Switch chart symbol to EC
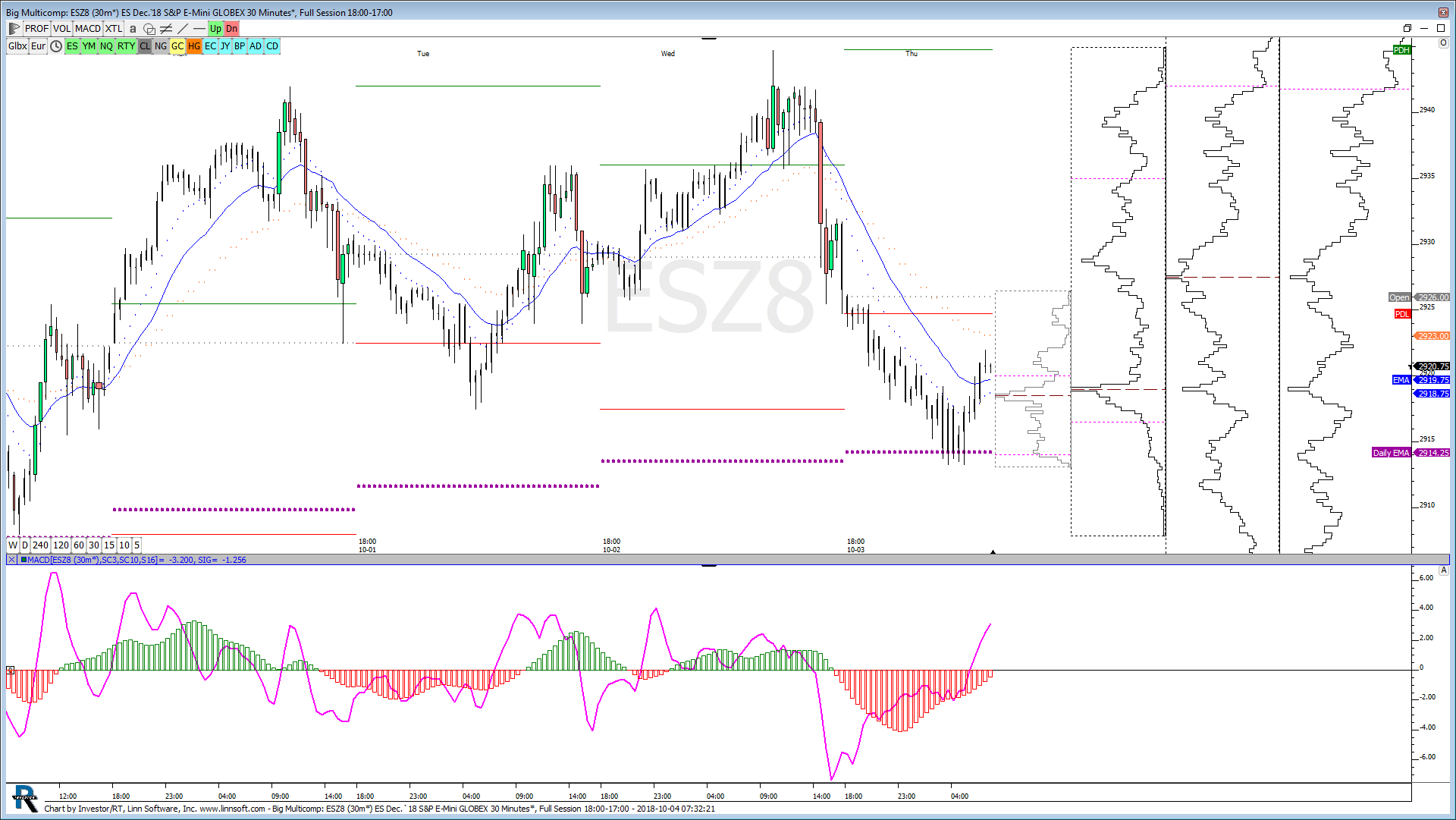The image size is (1456, 820). point(211,46)
